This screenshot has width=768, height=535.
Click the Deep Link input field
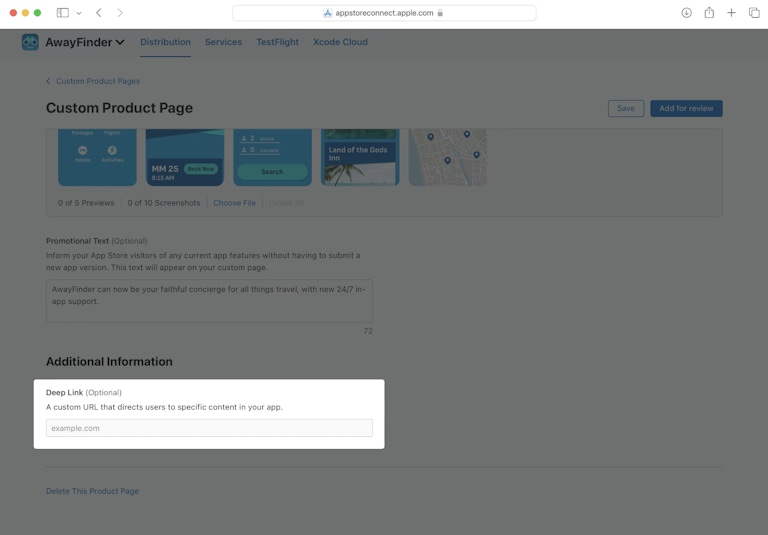click(x=209, y=428)
